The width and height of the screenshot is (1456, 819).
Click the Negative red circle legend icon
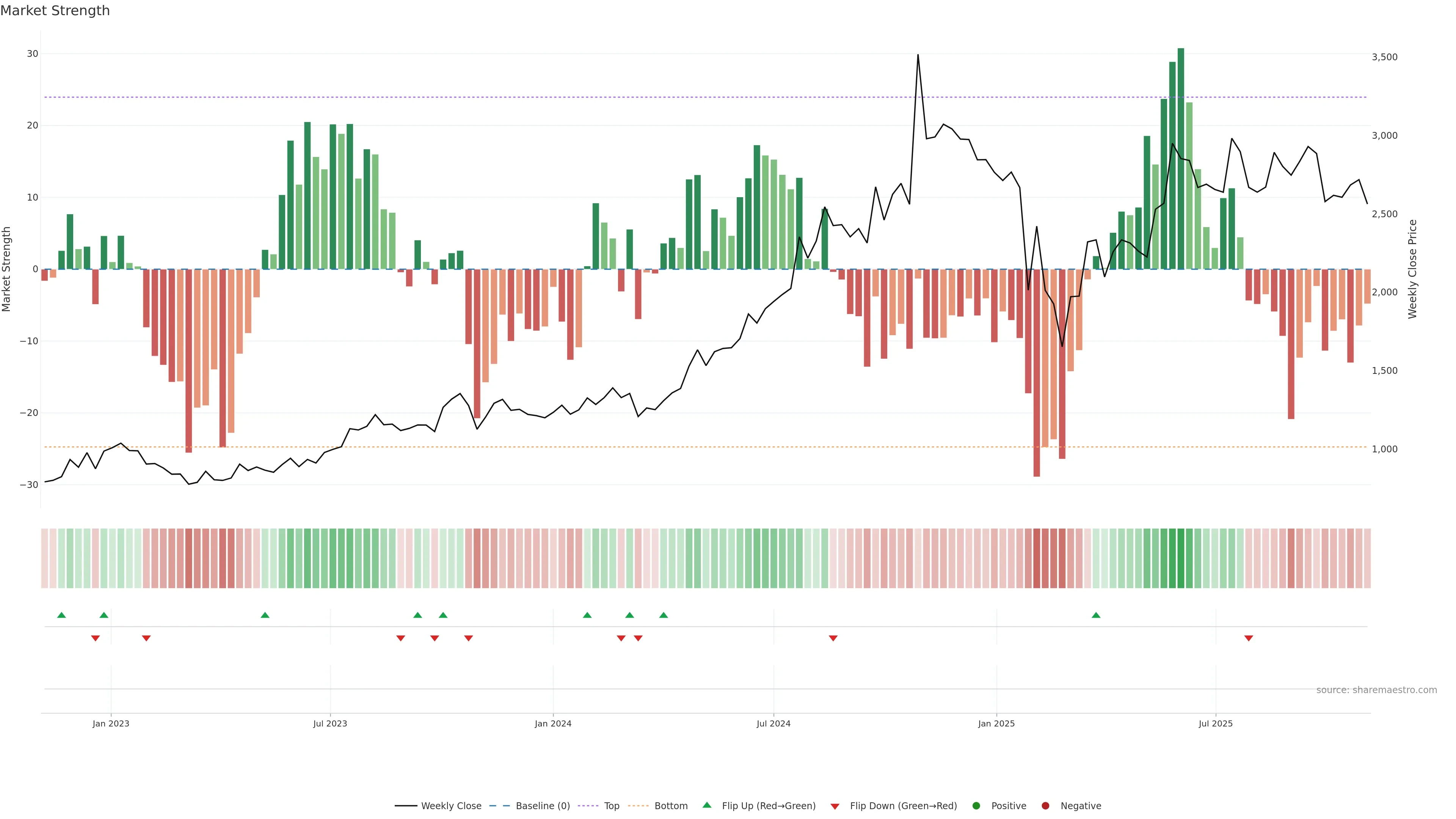[1045, 806]
